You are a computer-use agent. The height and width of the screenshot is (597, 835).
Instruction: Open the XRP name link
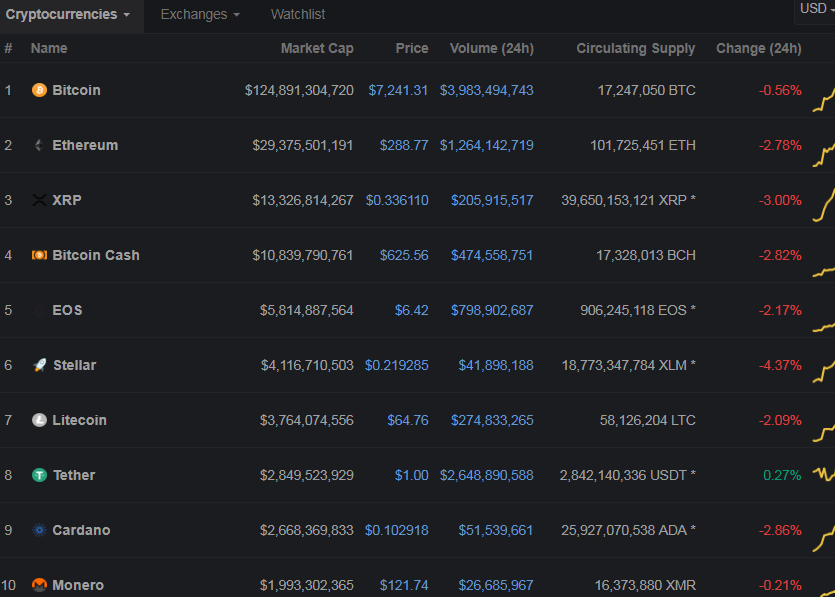[x=67, y=200]
